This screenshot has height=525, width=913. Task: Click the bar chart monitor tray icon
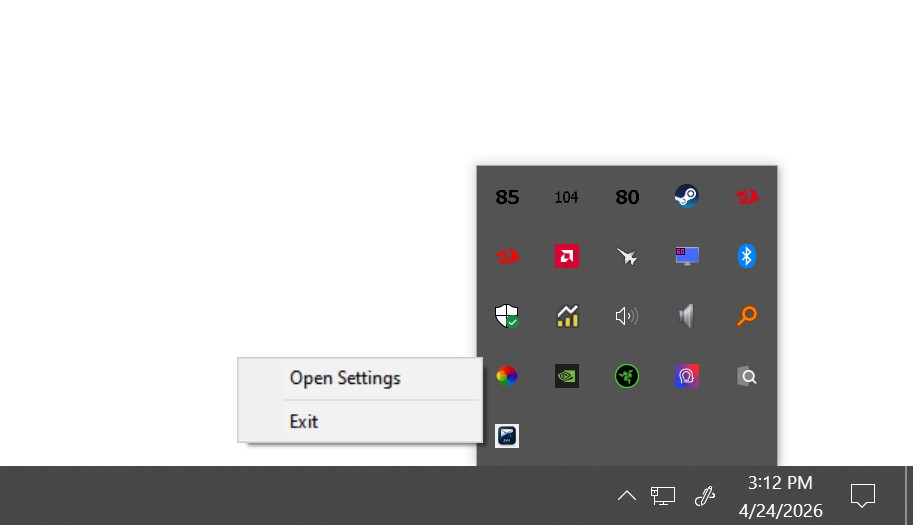click(567, 316)
